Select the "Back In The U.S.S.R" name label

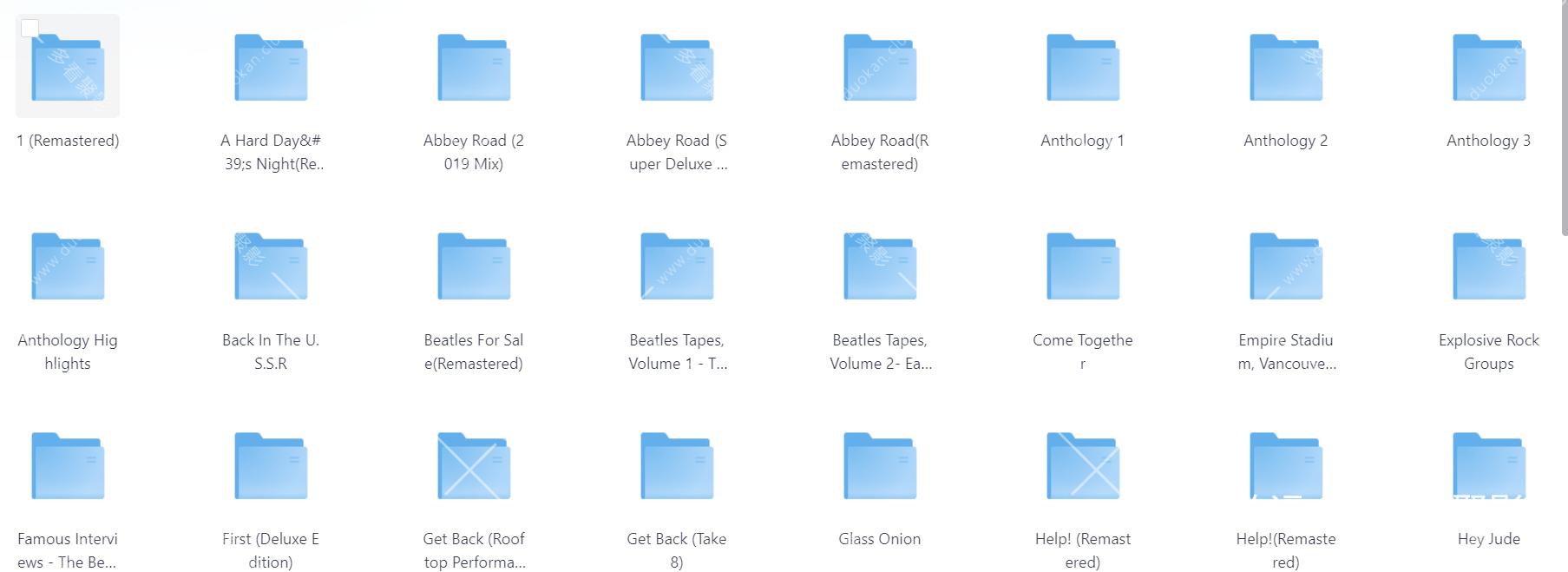pyautogui.click(x=271, y=352)
